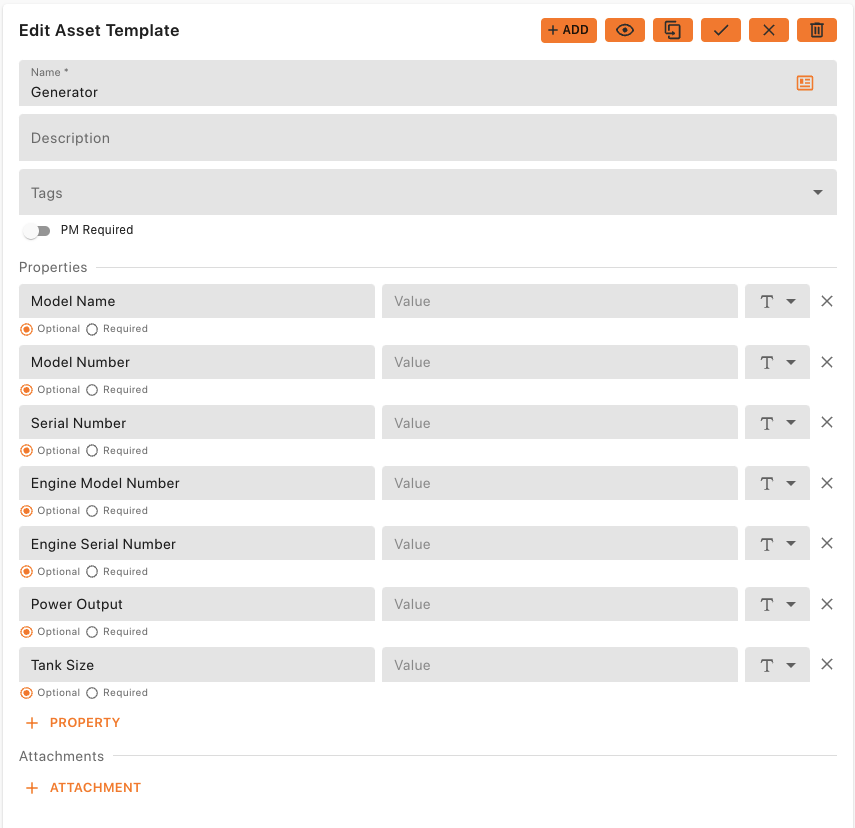Remove the Model Number property

pyautogui.click(x=827, y=362)
